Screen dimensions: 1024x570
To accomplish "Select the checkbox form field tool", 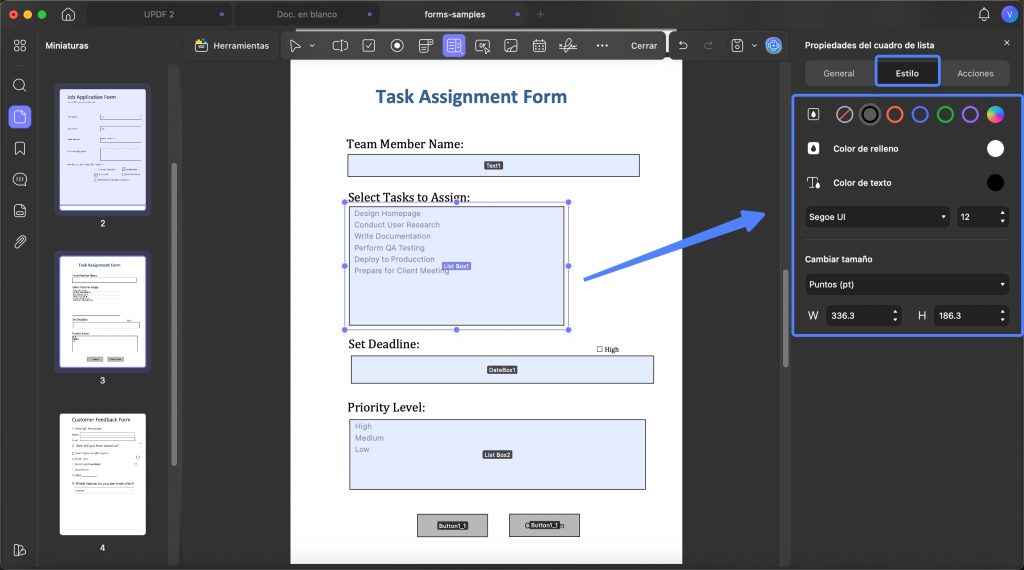I will point(369,46).
